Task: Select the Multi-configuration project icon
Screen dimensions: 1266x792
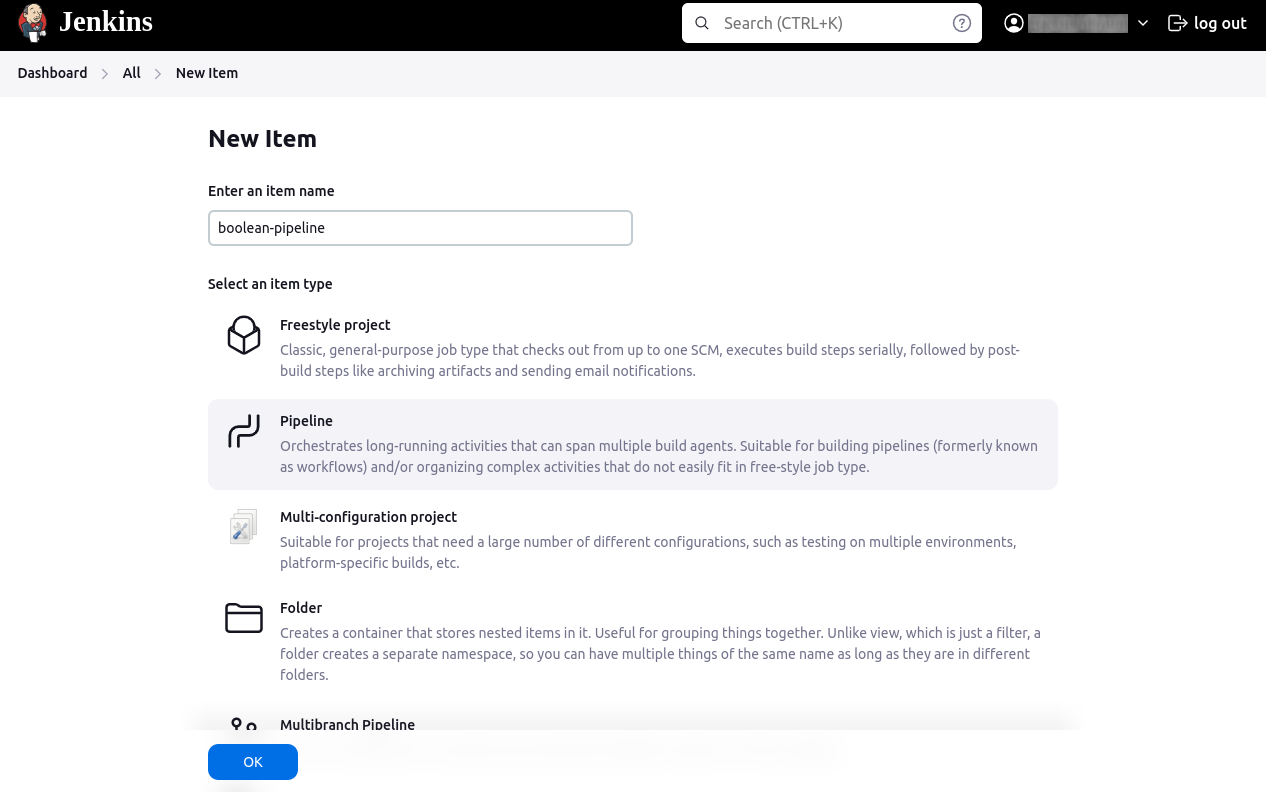Action: (244, 527)
